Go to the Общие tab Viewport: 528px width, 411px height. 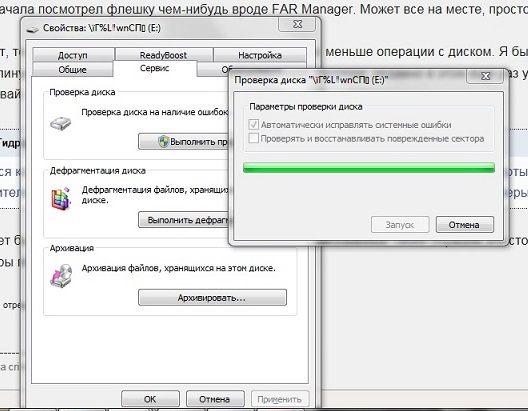(x=72, y=69)
